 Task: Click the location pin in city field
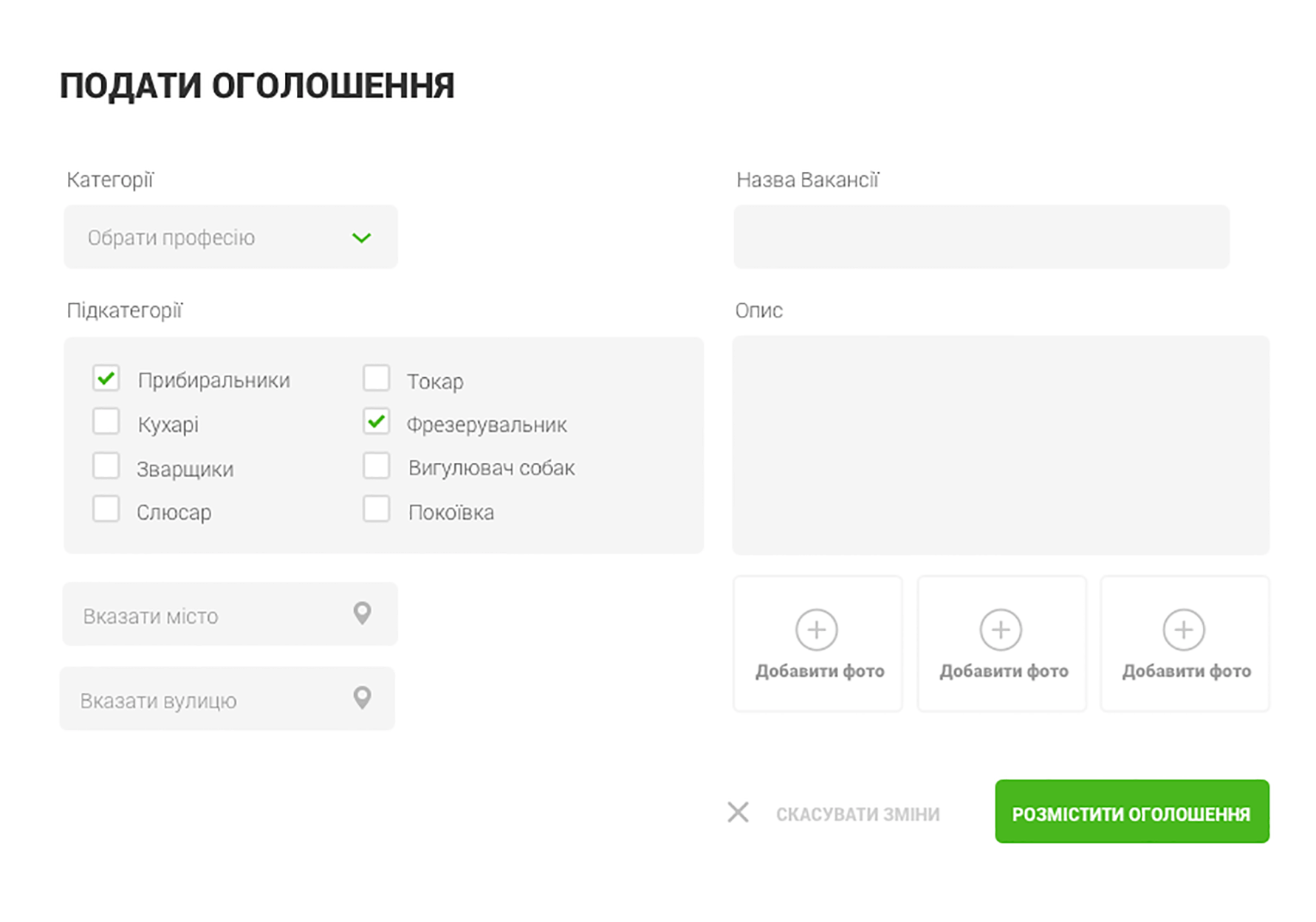tap(362, 613)
